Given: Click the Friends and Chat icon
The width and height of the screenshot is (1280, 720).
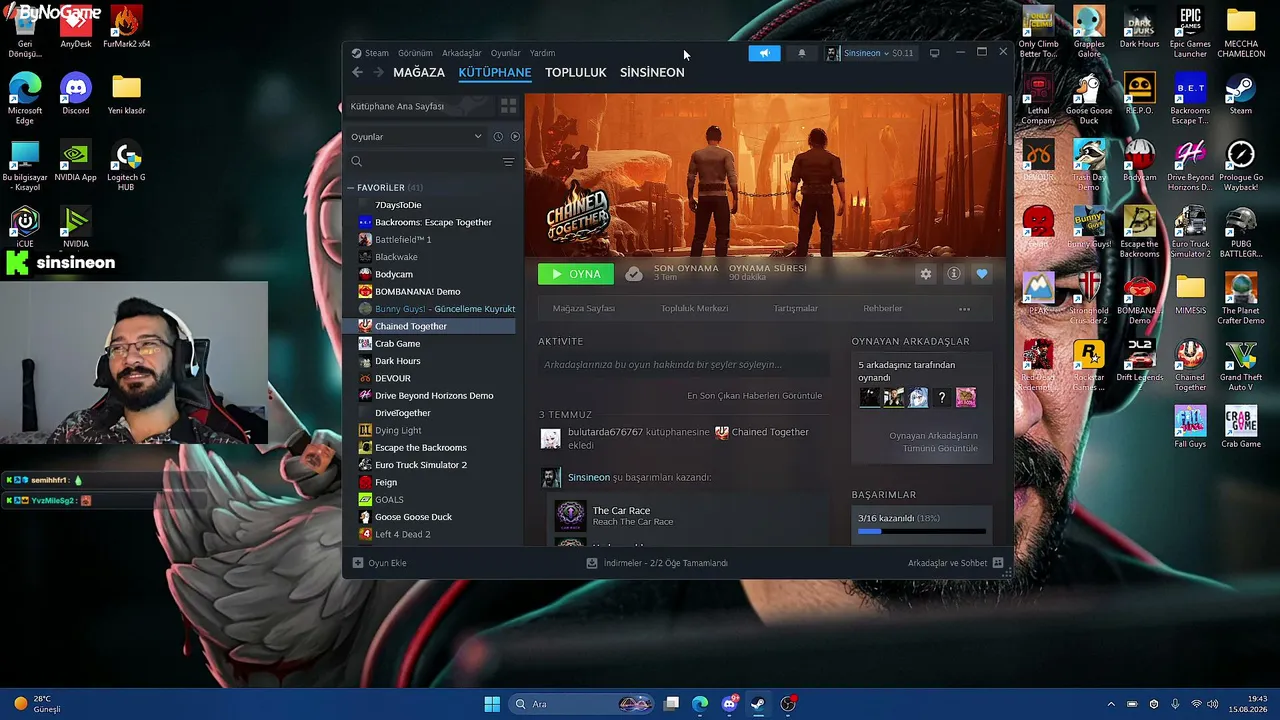Looking at the screenshot, I should pos(997,563).
